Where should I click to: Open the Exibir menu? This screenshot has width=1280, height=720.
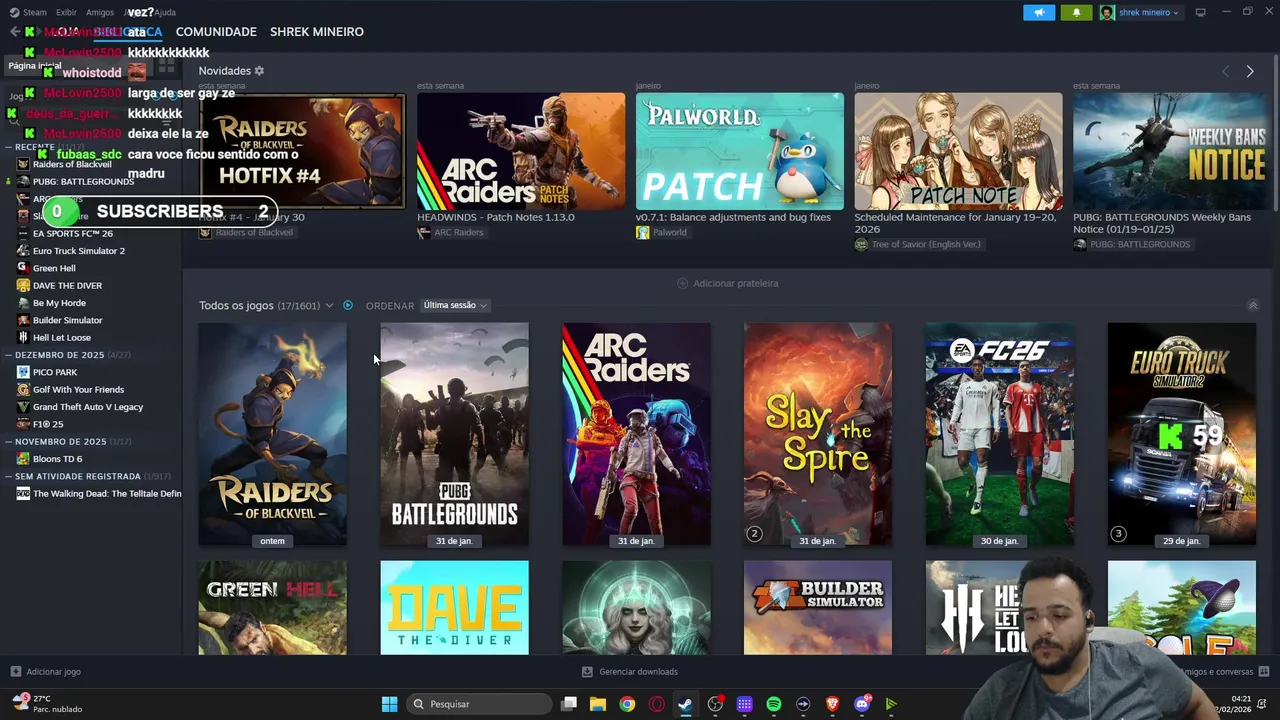click(66, 12)
